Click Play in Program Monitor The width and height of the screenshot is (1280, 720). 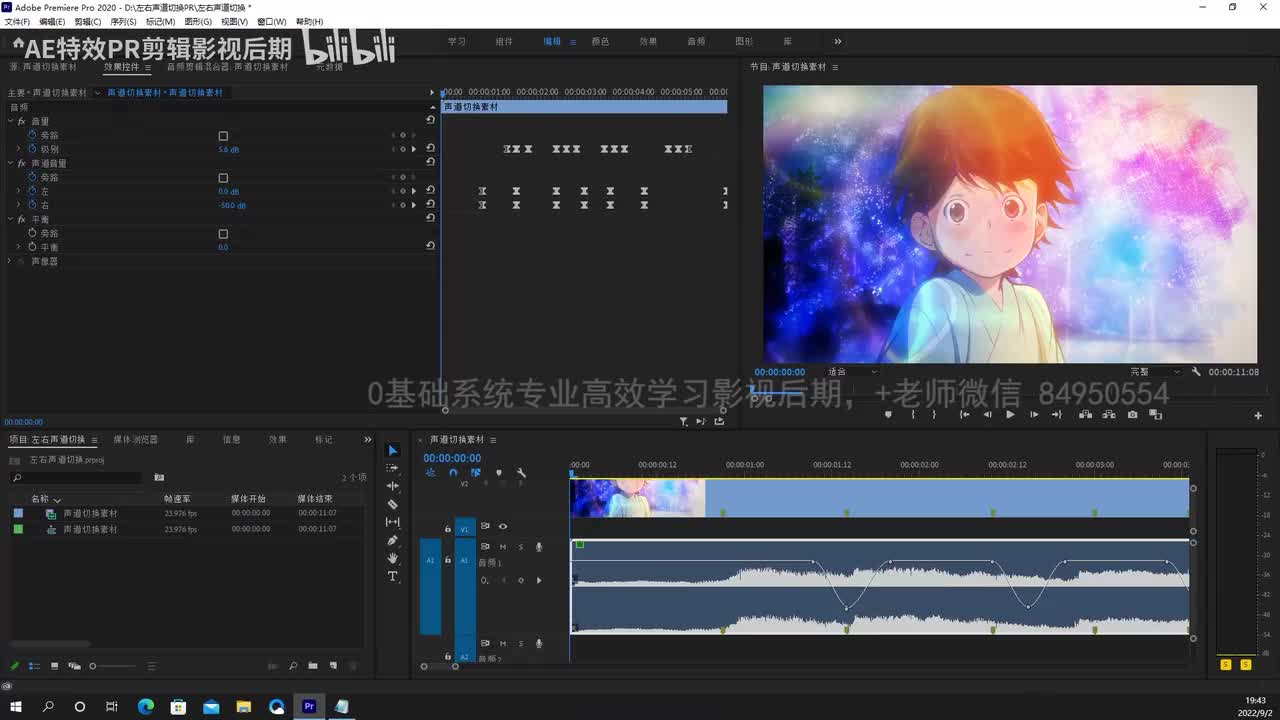tap(1010, 414)
